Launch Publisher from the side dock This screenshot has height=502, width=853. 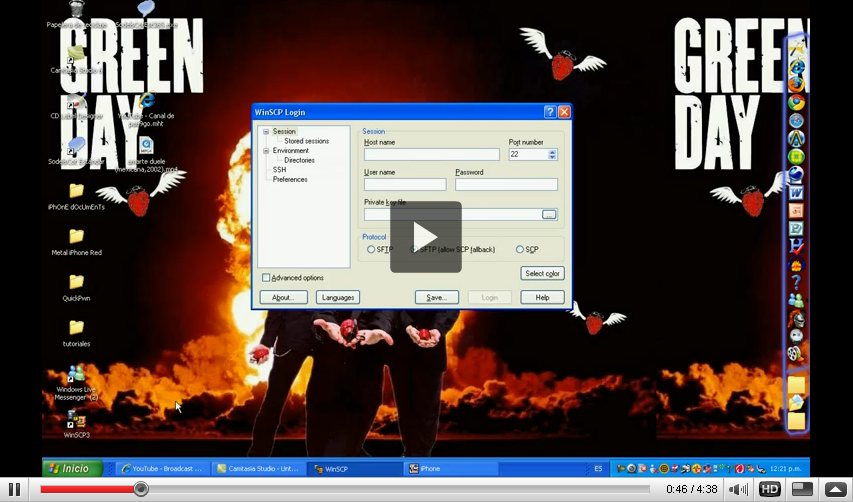click(796, 228)
